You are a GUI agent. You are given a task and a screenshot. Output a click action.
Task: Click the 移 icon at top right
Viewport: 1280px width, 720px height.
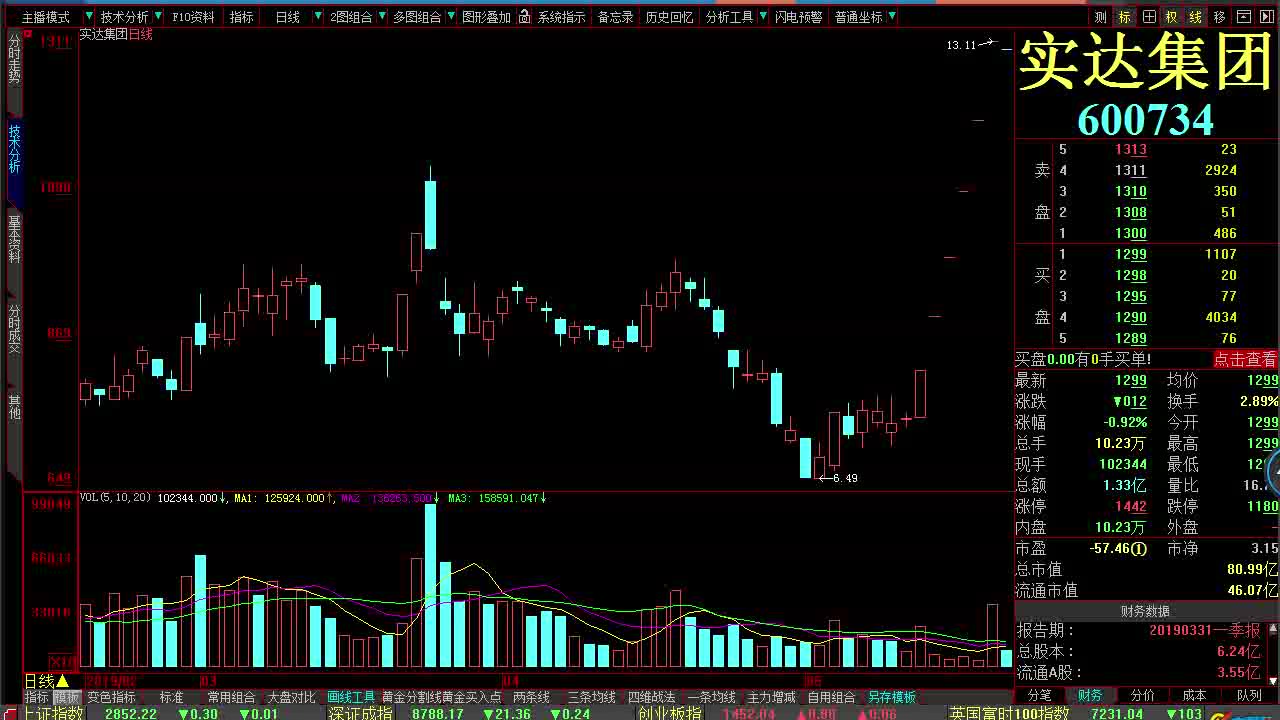(x=1219, y=17)
